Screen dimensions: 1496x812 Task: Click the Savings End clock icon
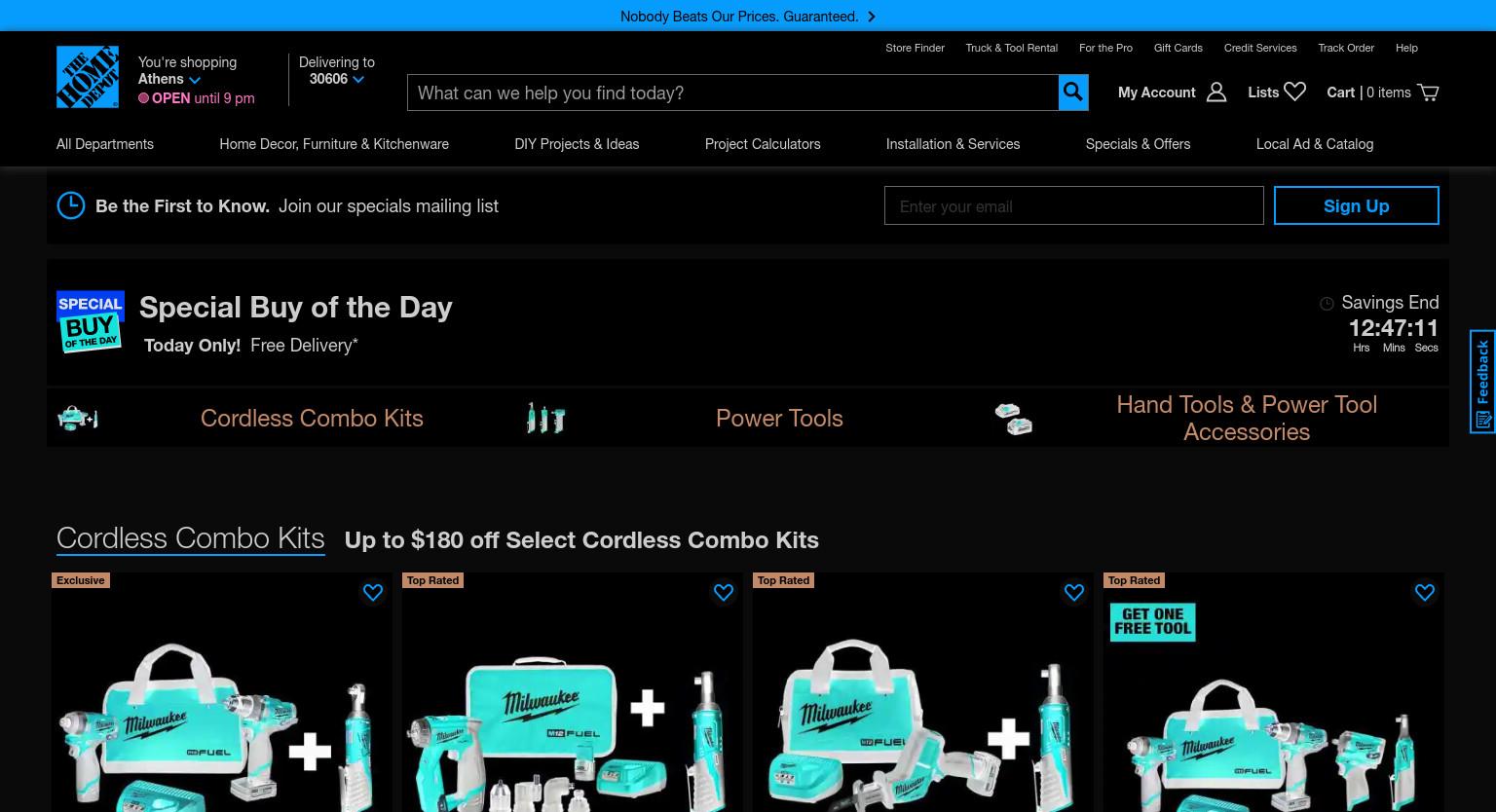pyautogui.click(x=1327, y=304)
